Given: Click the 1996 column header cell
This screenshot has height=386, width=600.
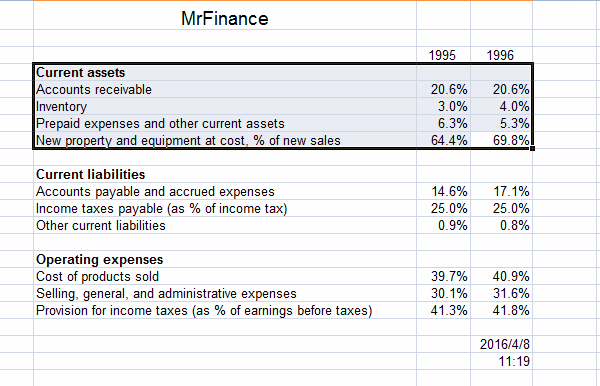Looking at the screenshot, I should point(501,55).
